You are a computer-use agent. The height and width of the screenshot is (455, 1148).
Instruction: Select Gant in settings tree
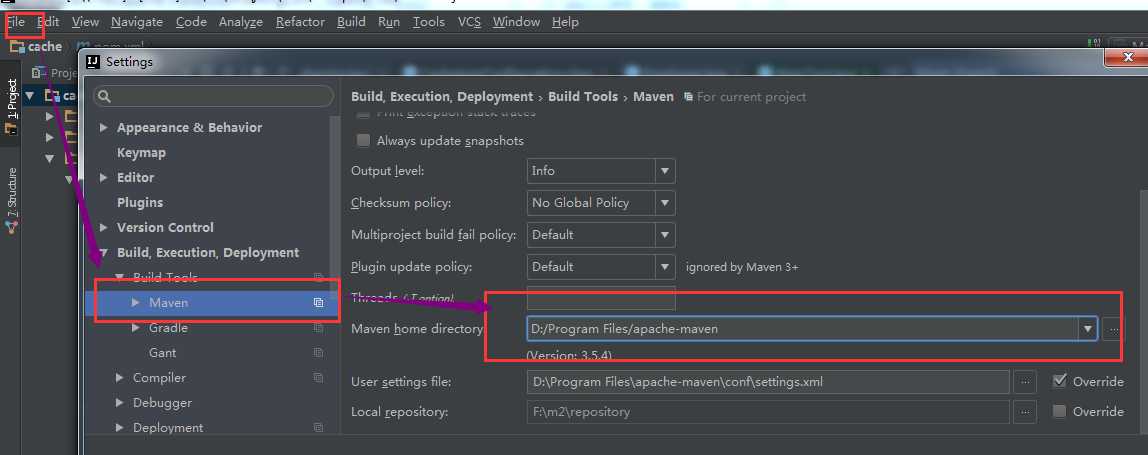[x=163, y=352]
